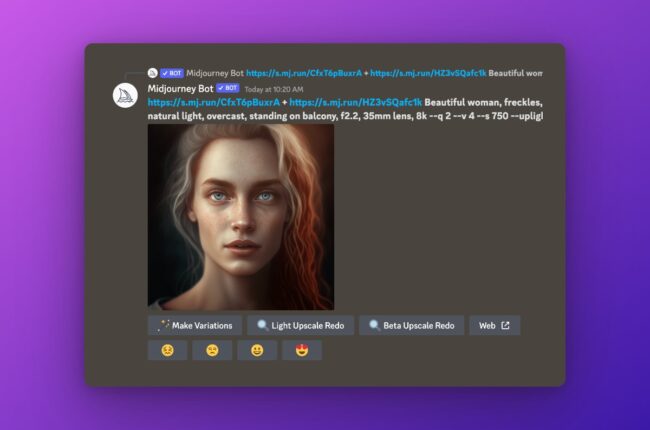
Task: Click the generated woman portrait image
Action: click(241, 216)
